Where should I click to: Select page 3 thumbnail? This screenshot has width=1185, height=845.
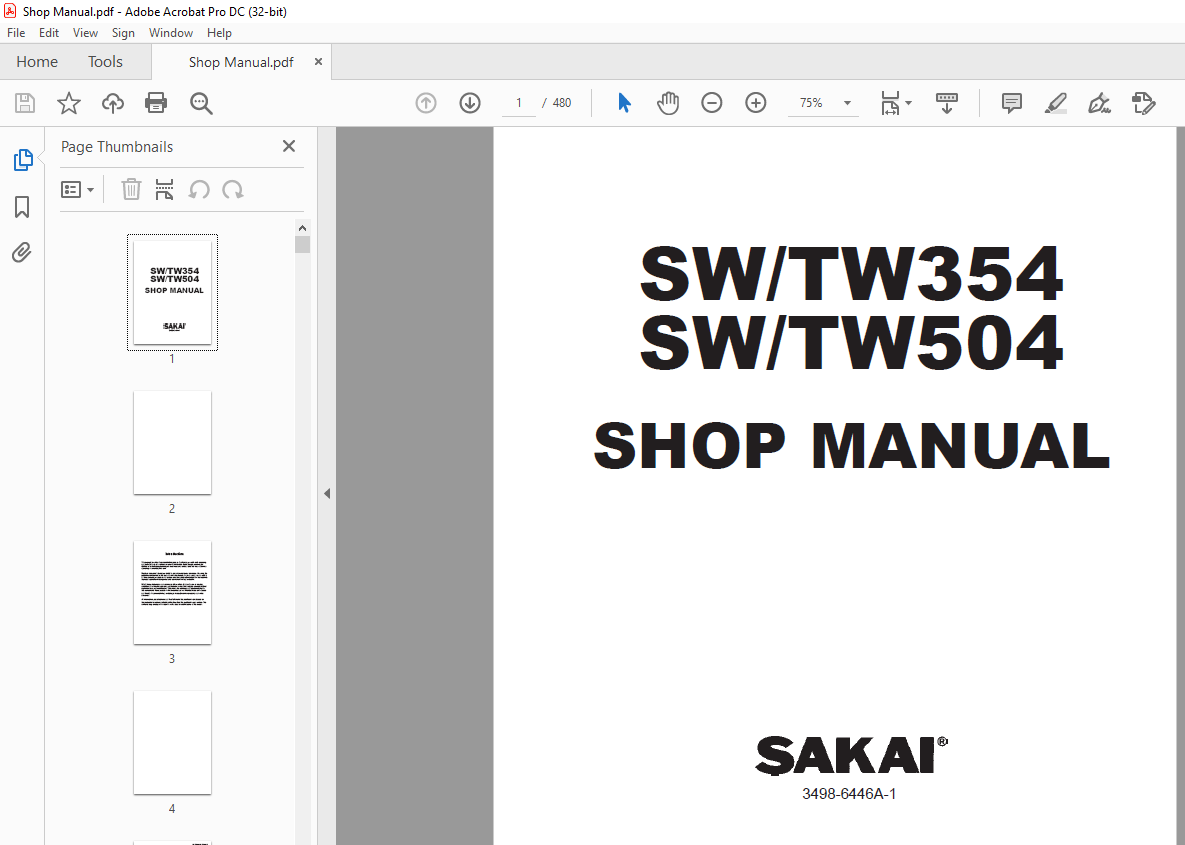tap(172, 593)
